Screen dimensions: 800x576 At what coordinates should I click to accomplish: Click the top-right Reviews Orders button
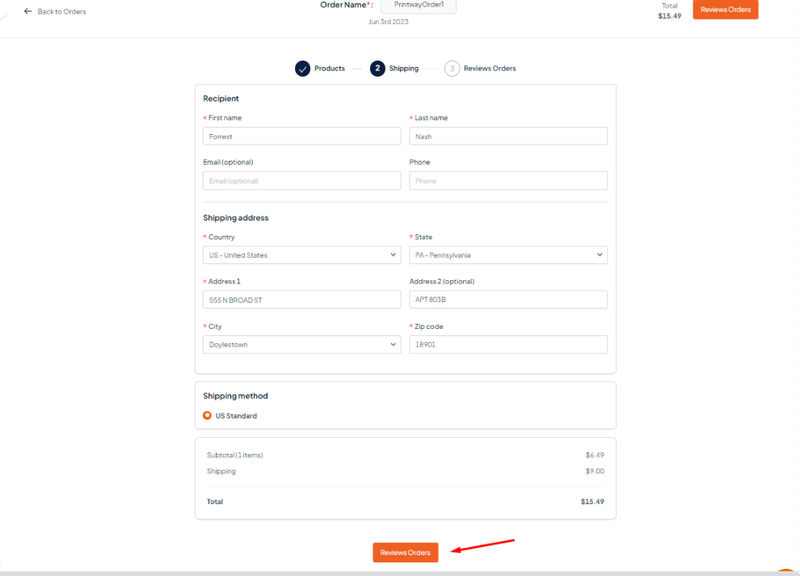(726, 9)
